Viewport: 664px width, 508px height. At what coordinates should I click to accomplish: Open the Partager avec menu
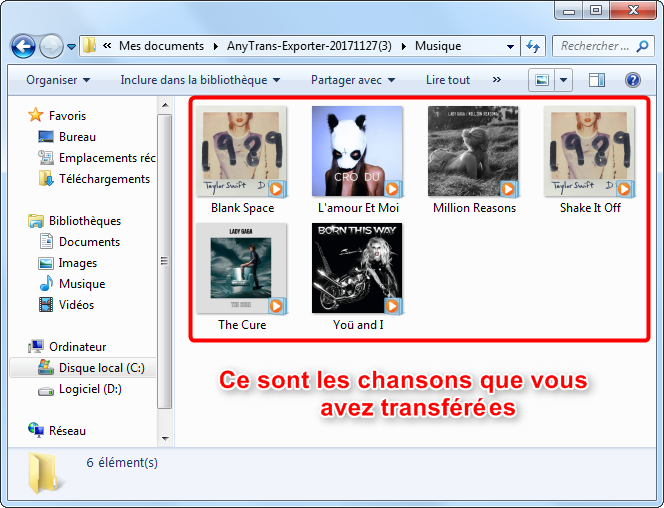(x=353, y=80)
